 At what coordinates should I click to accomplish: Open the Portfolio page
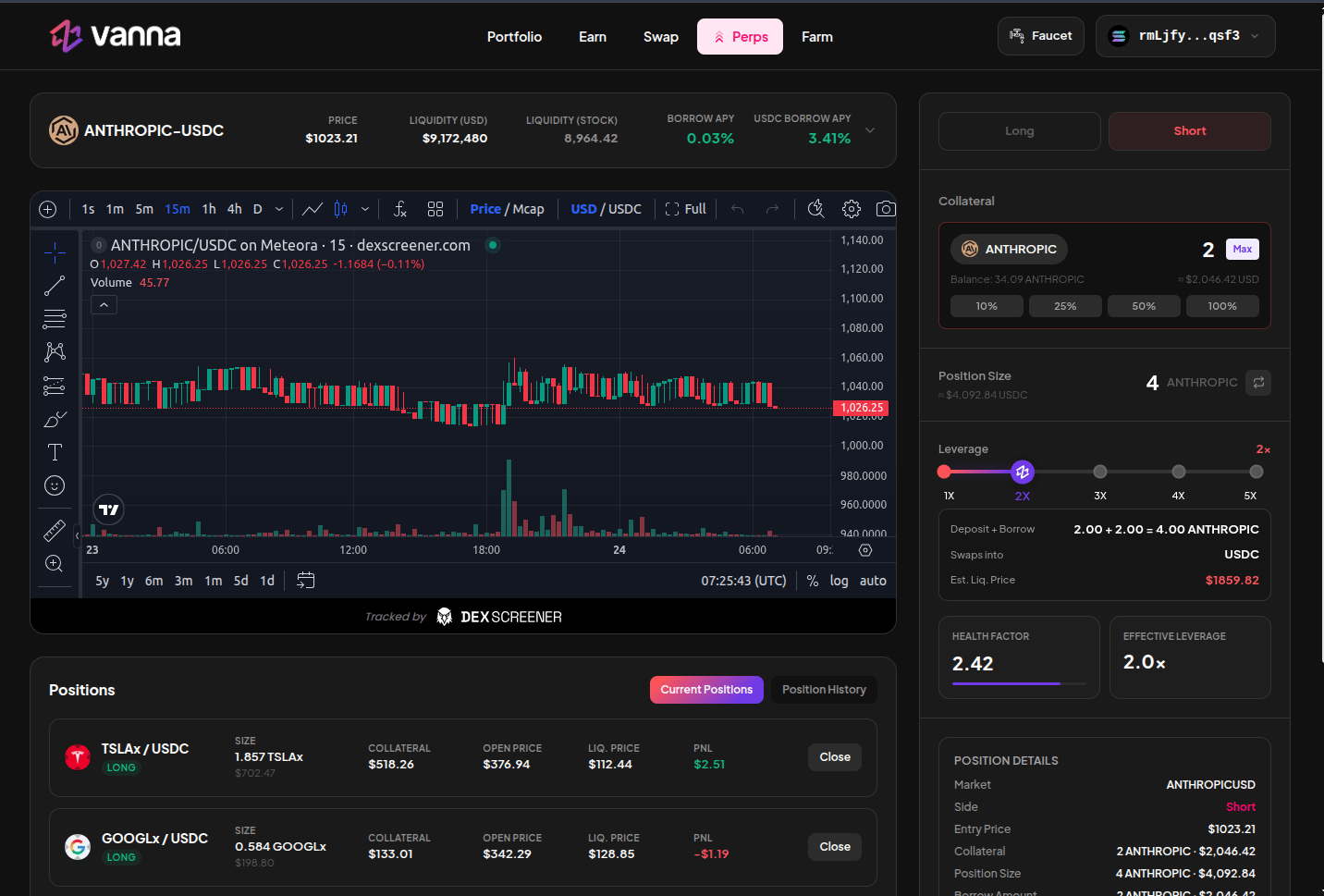tap(514, 37)
